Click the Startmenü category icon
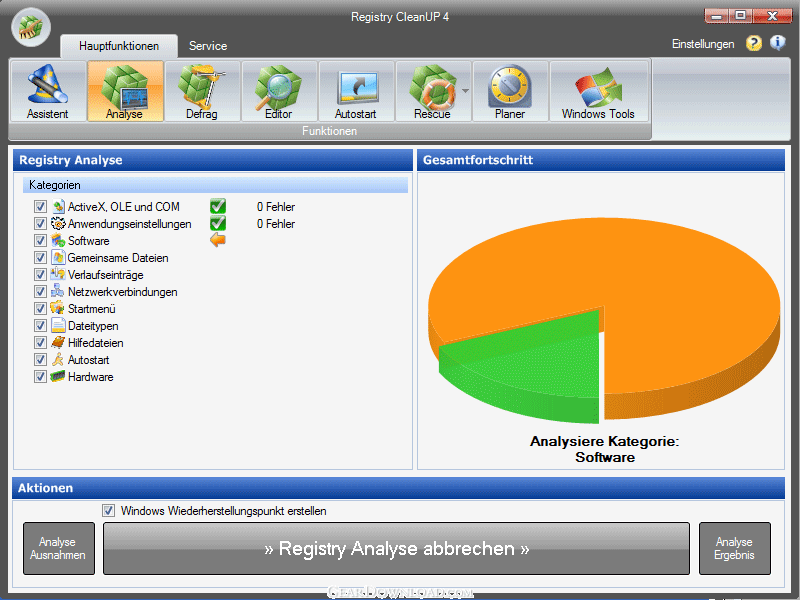This screenshot has height=600, width=800. tap(58, 309)
